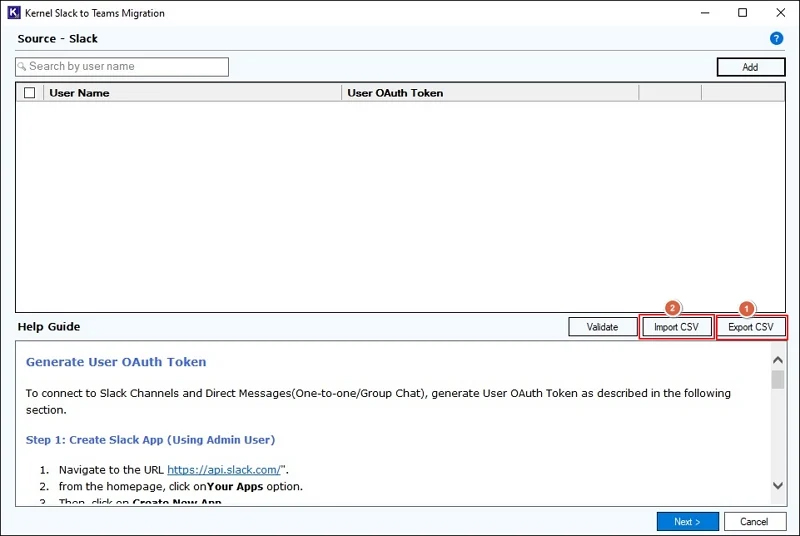Click the search magnifier icon in user search box

tap(22, 67)
